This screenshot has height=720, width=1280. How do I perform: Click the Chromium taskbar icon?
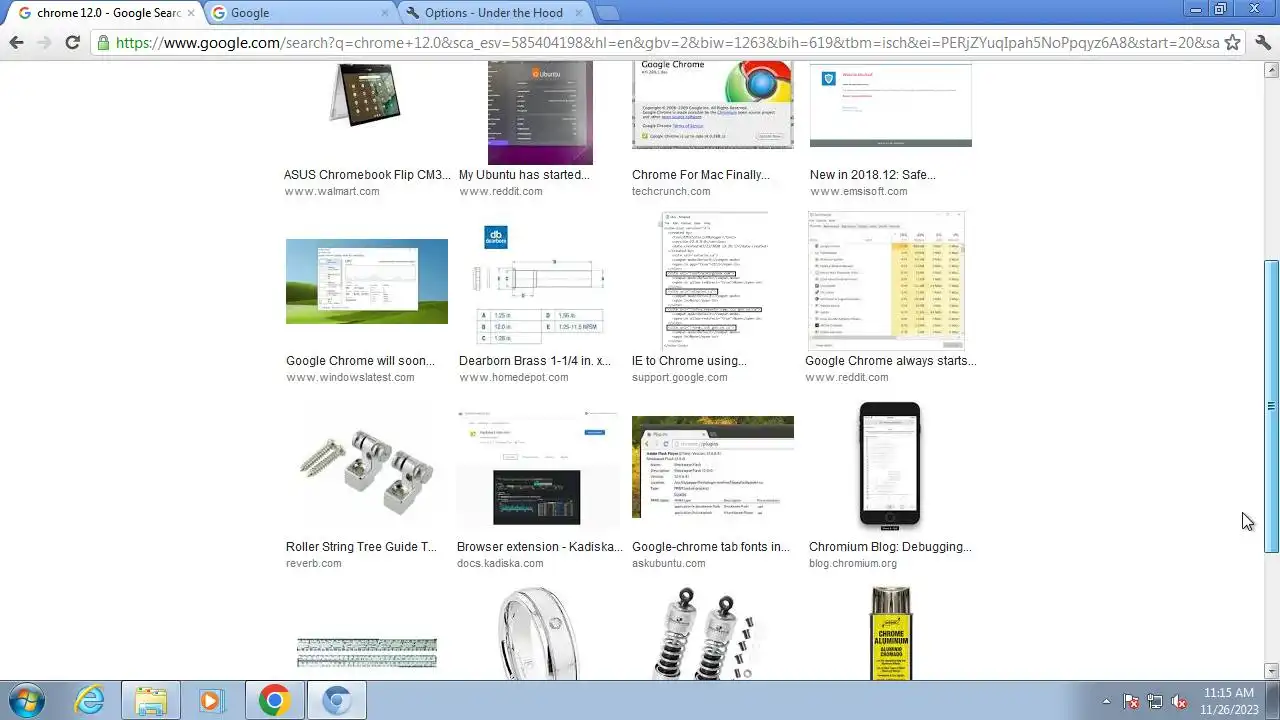pos(336,700)
